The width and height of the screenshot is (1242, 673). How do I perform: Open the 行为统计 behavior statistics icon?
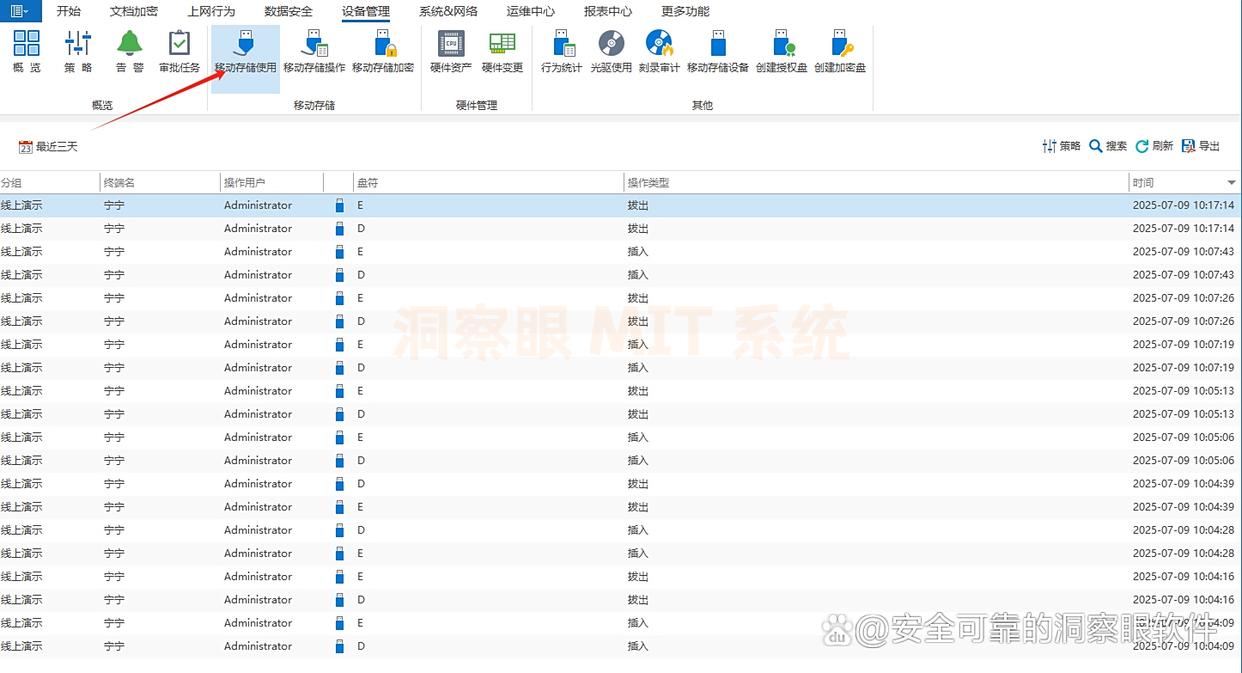tap(561, 51)
